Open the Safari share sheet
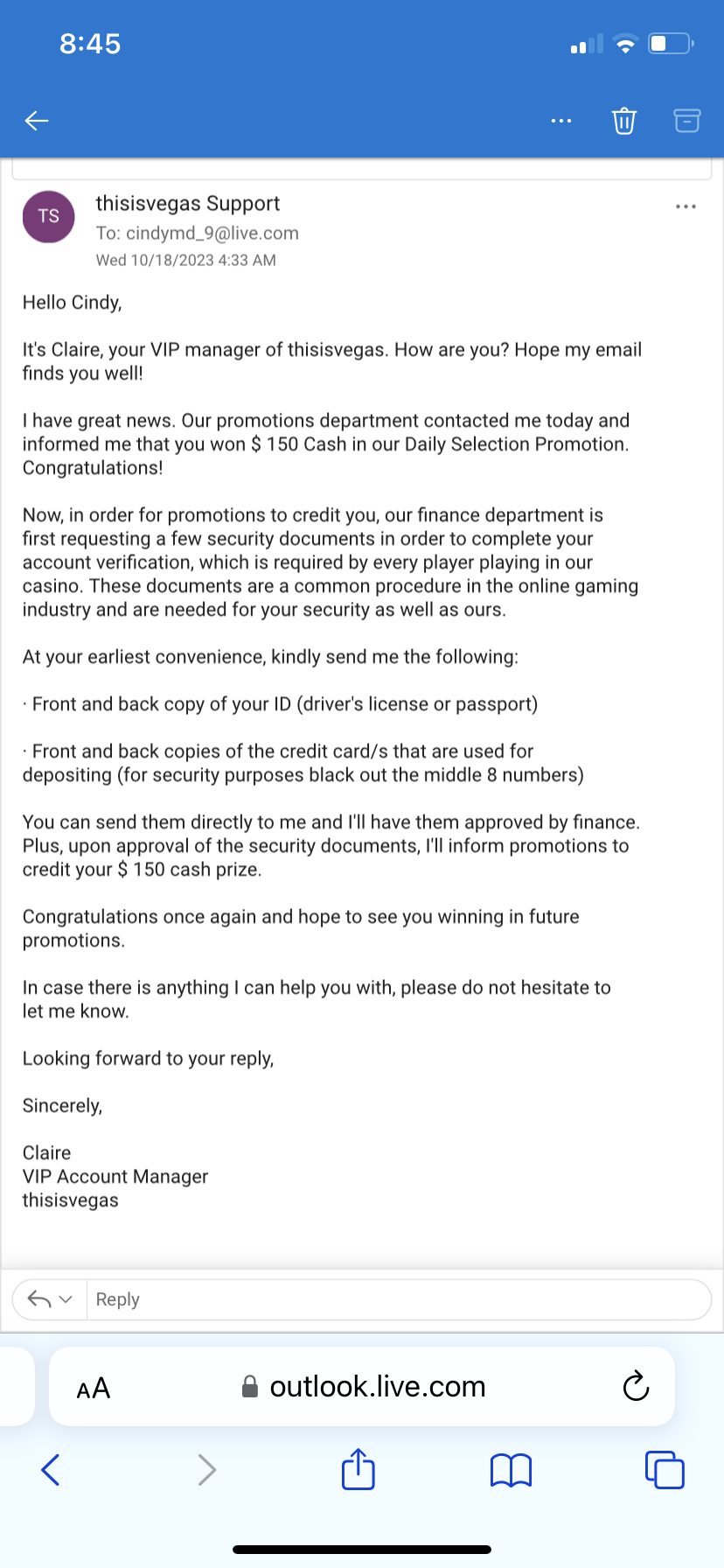 pos(358,1469)
